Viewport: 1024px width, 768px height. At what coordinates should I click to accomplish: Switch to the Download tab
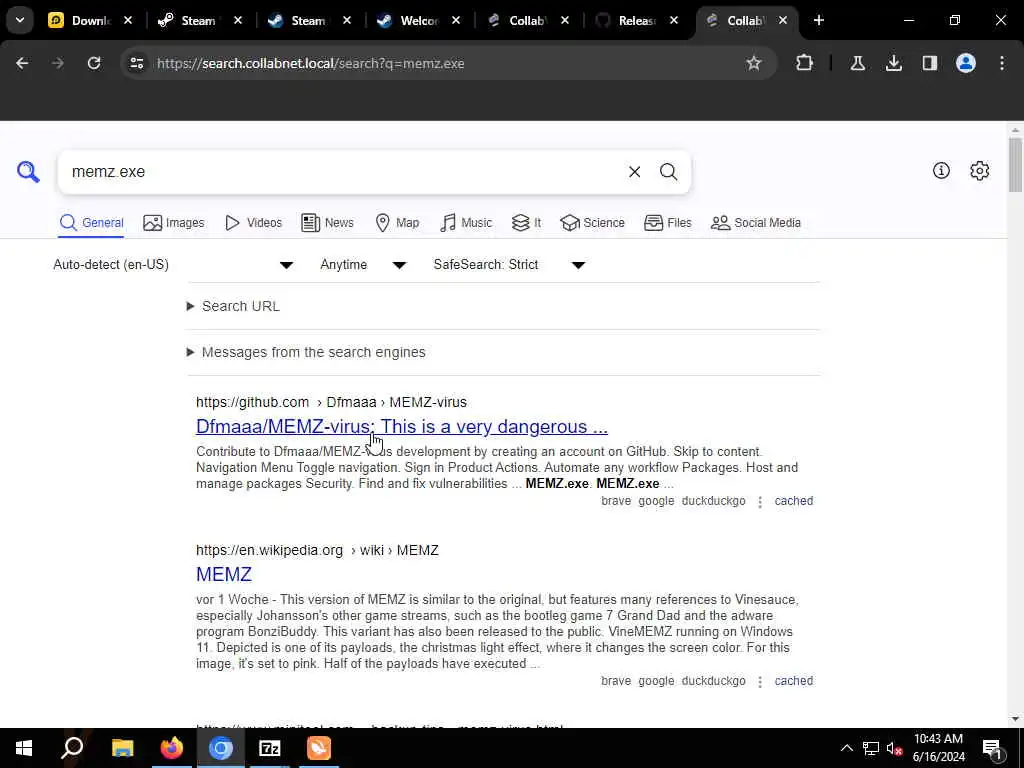click(x=81, y=20)
